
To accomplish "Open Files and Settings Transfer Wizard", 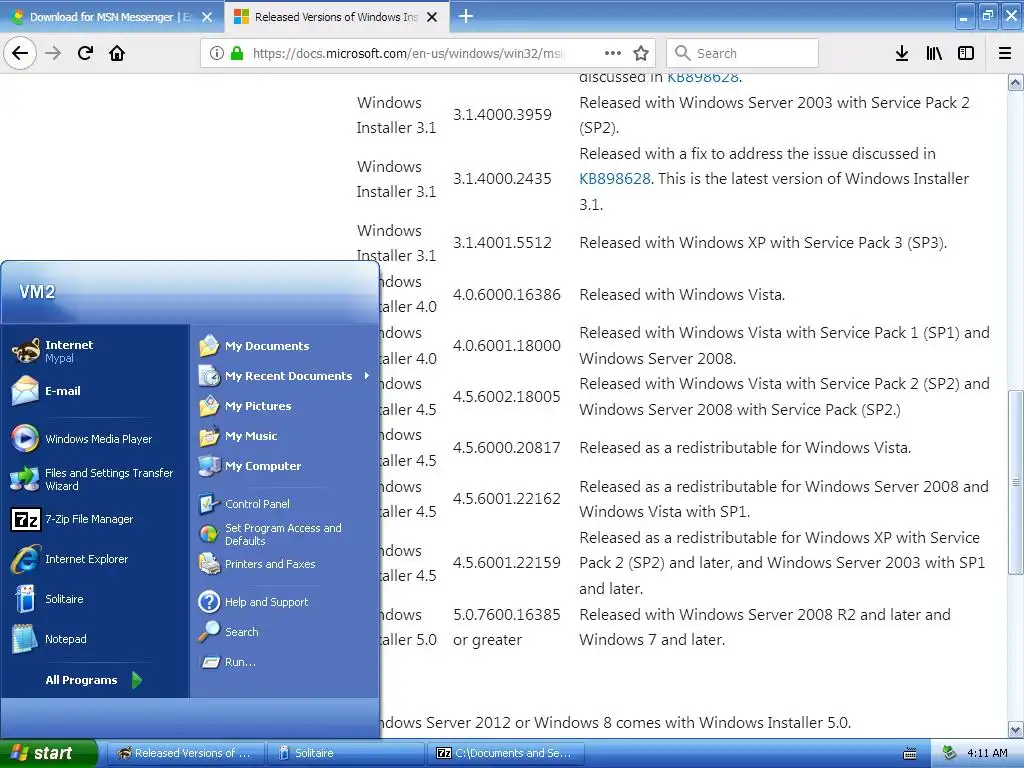I will 95,479.
